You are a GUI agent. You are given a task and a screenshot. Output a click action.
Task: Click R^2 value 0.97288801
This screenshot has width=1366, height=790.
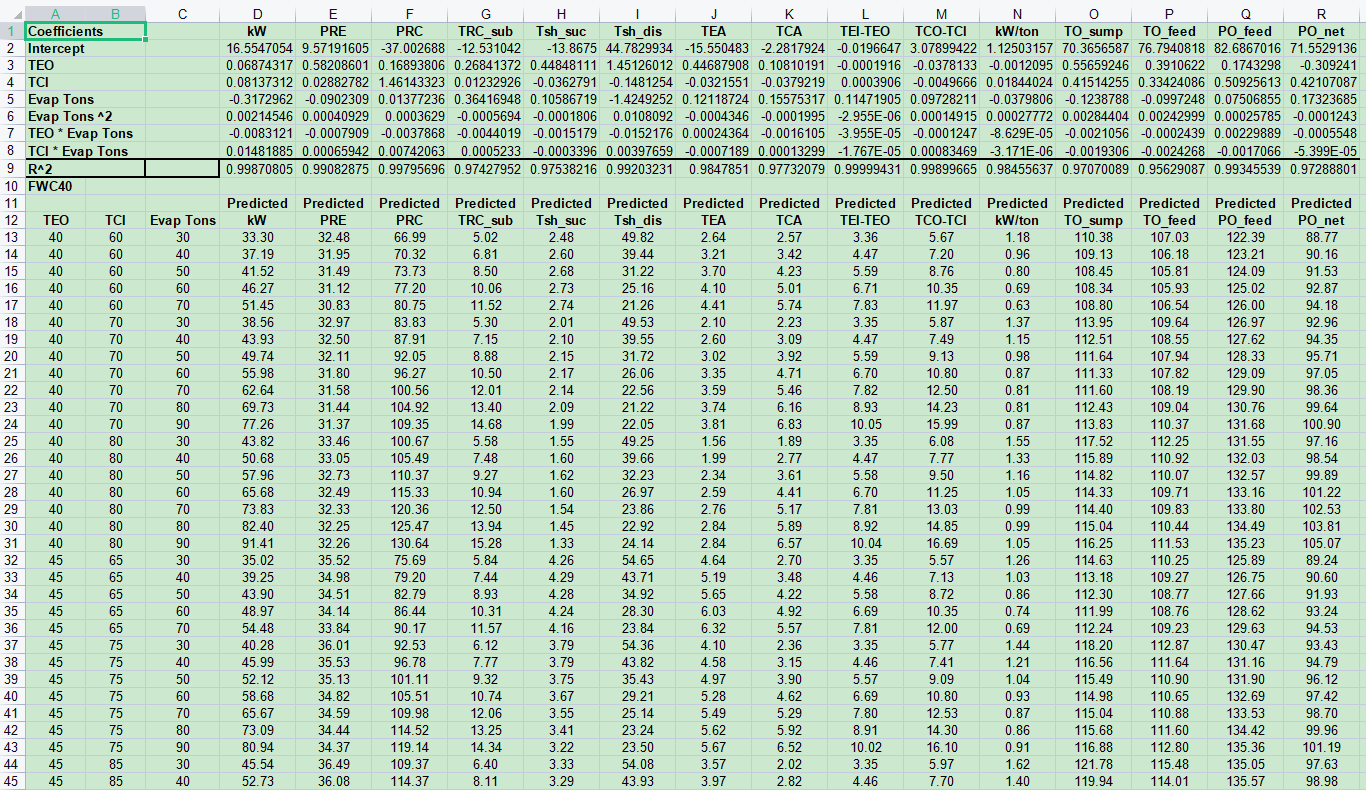tap(1321, 169)
